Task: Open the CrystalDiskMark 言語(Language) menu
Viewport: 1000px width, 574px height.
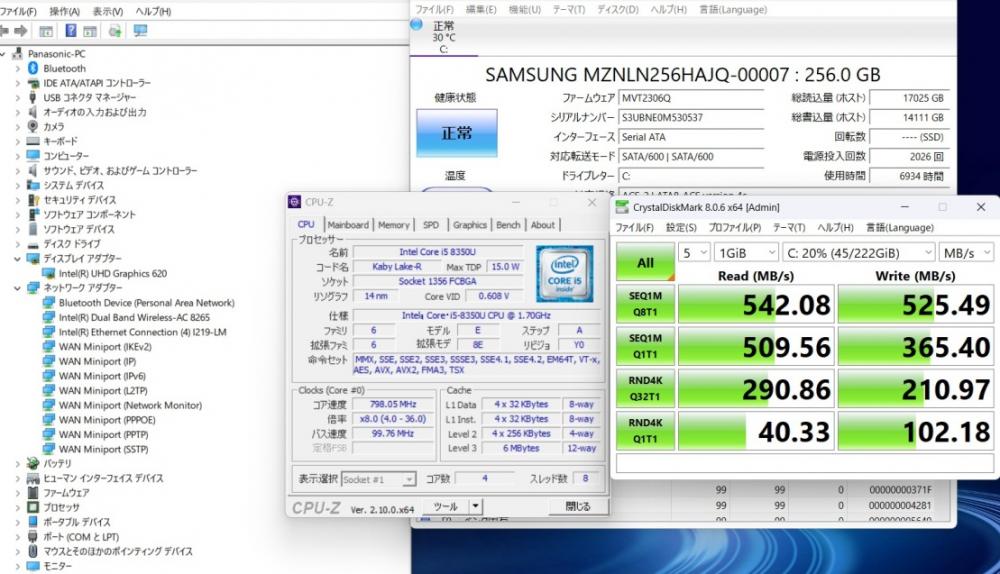Action: 899,228
